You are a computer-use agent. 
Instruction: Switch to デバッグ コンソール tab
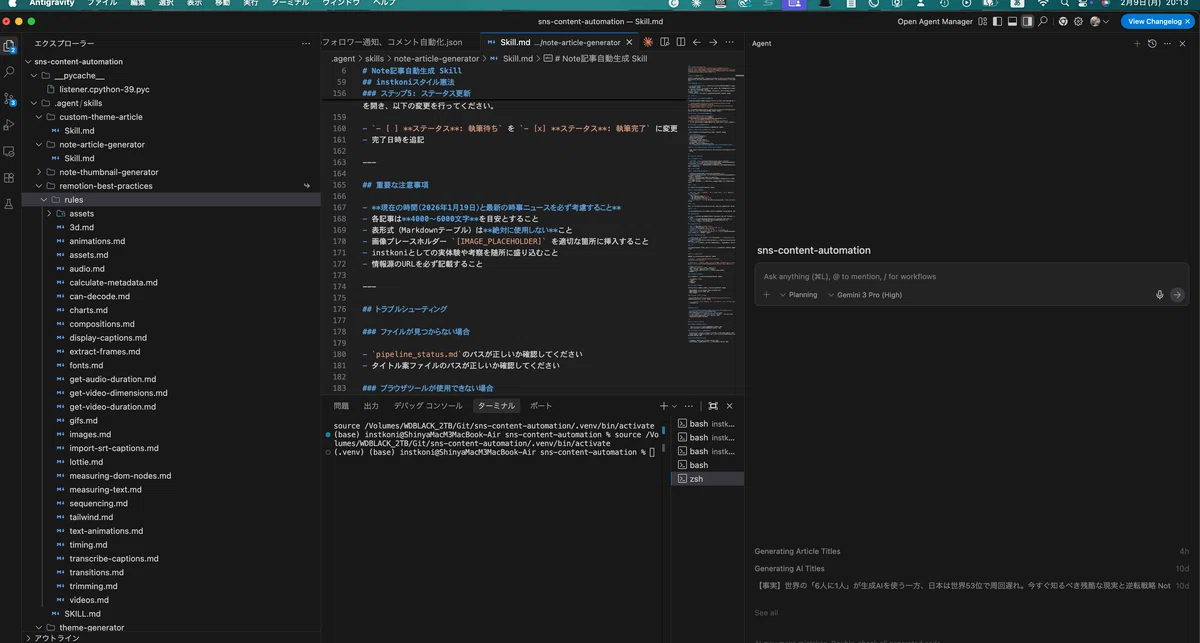click(x=428, y=406)
